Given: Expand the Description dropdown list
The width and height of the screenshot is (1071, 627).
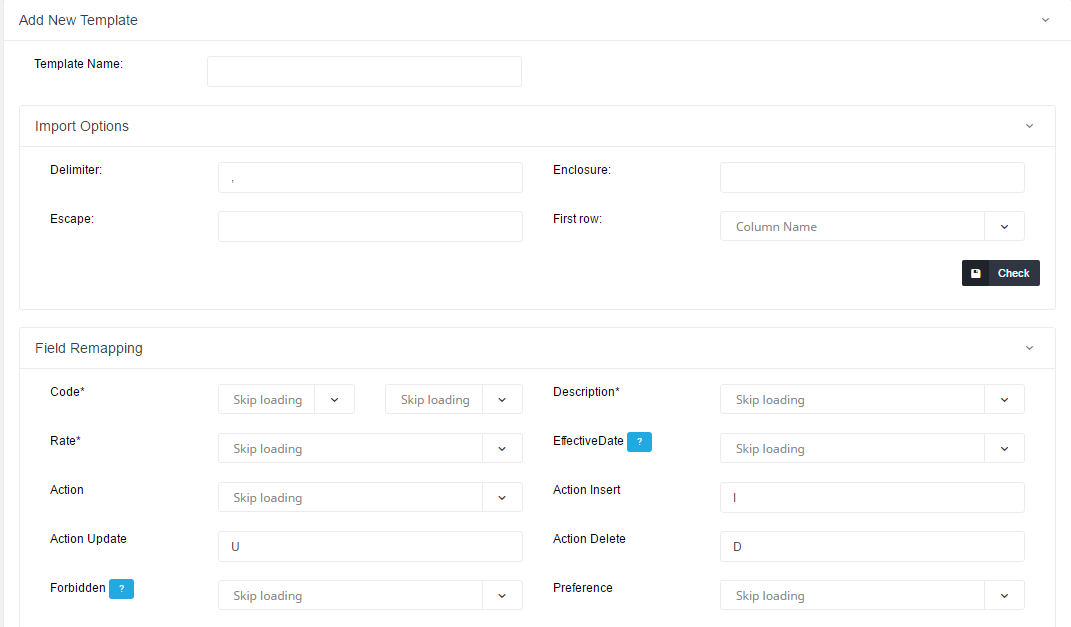Looking at the screenshot, I should click(x=871, y=400).
